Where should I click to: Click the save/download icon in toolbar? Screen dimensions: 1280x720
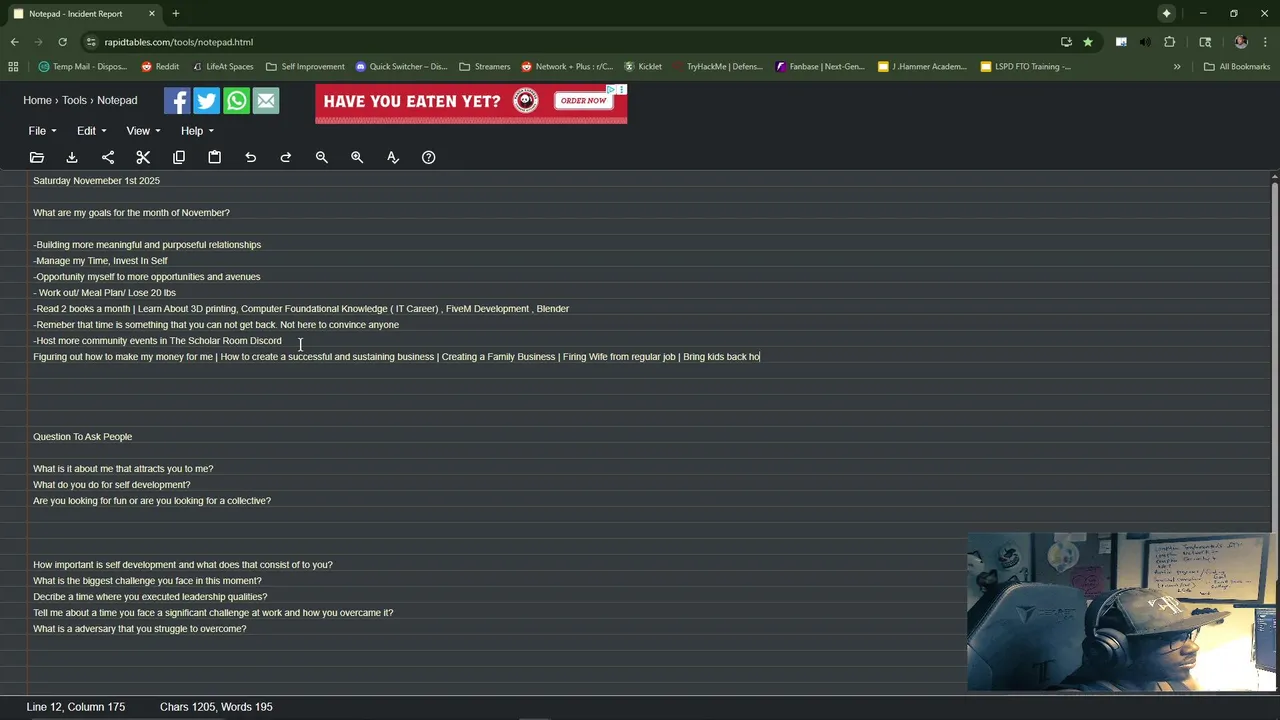tap(72, 157)
